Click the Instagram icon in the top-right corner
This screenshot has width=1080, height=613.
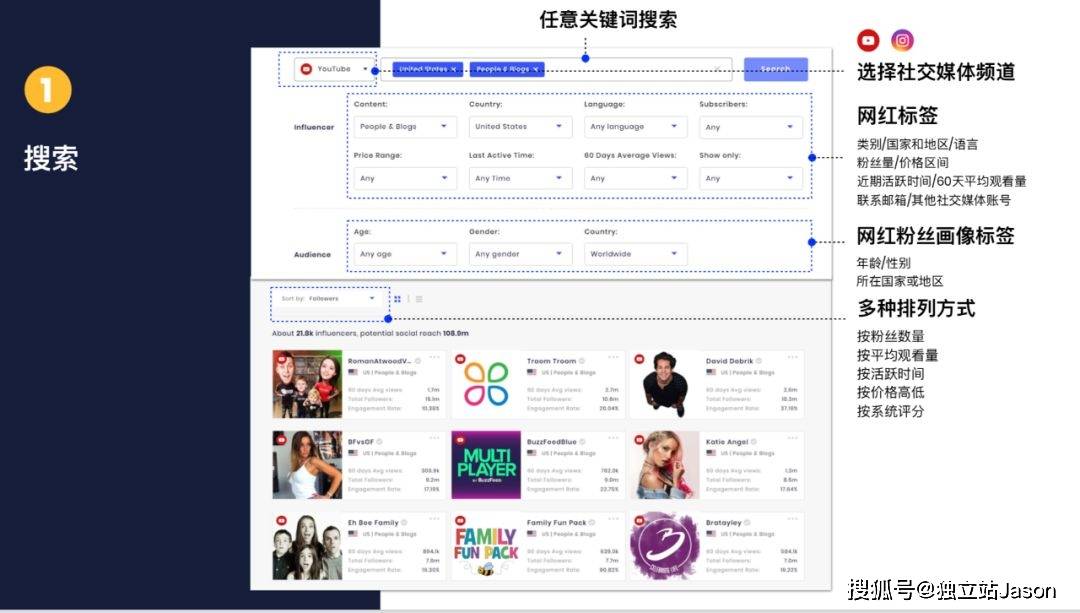pyautogui.click(x=903, y=40)
